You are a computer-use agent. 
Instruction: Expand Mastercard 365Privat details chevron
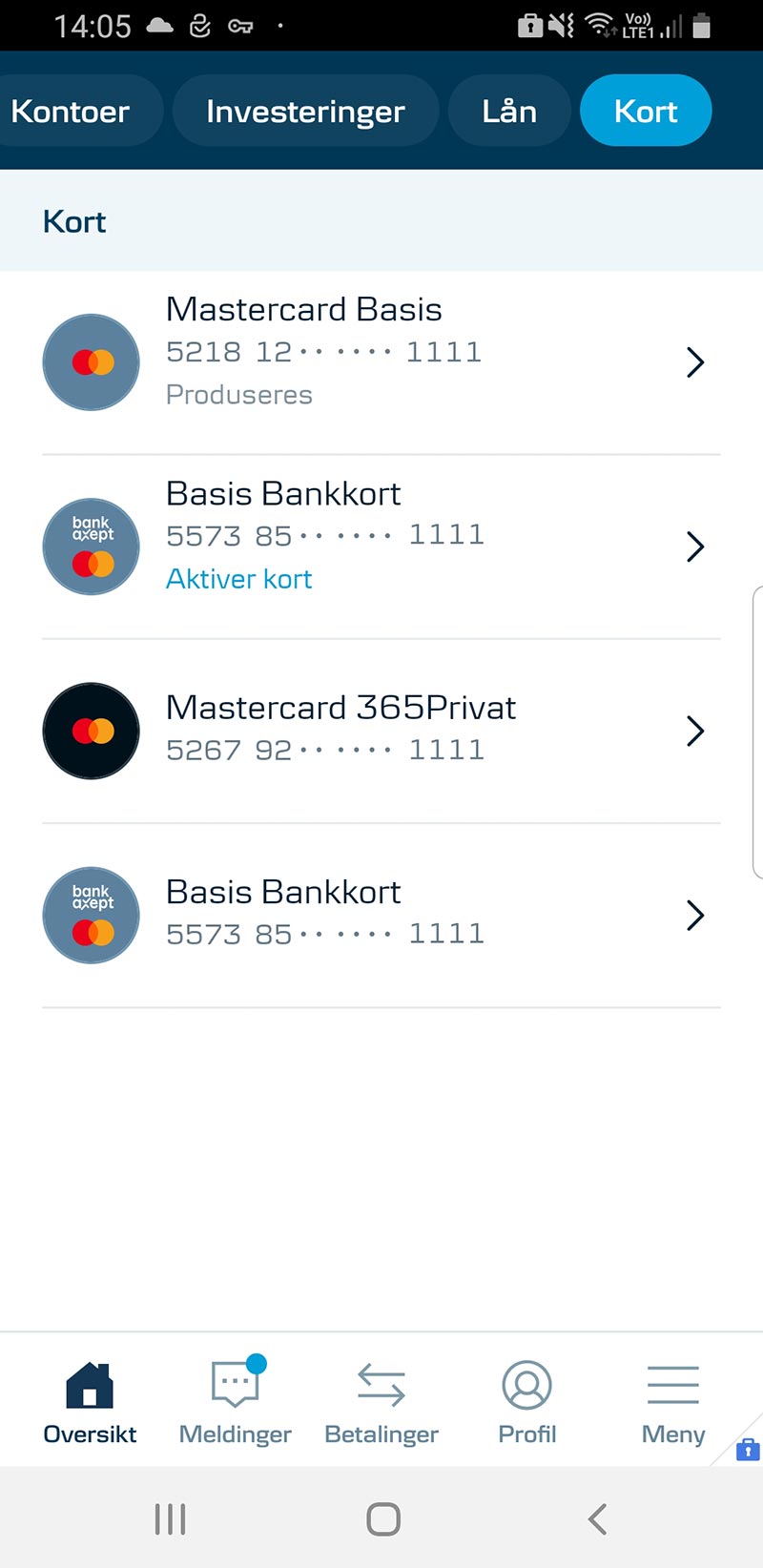pos(695,731)
